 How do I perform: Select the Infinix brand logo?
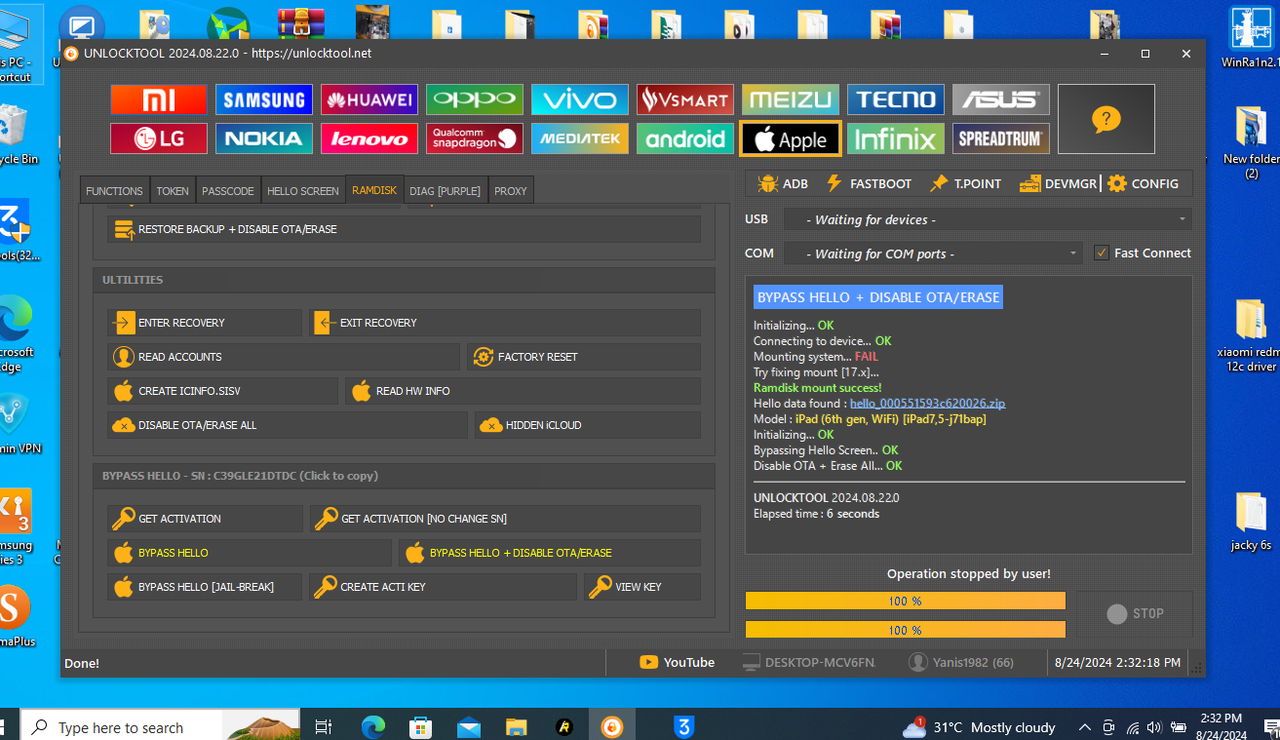(896, 139)
